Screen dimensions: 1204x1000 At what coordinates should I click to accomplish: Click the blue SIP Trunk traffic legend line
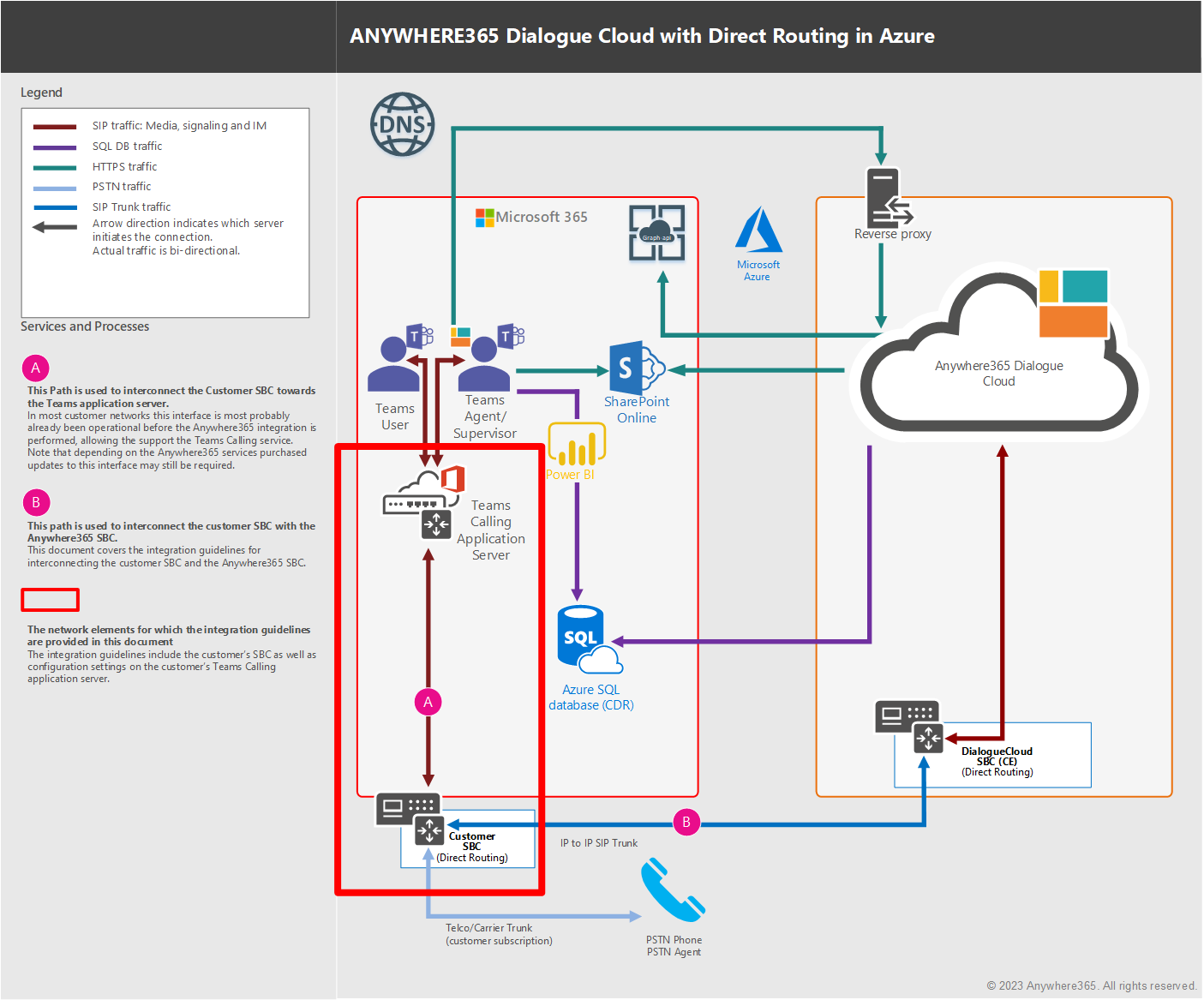(55, 207)
